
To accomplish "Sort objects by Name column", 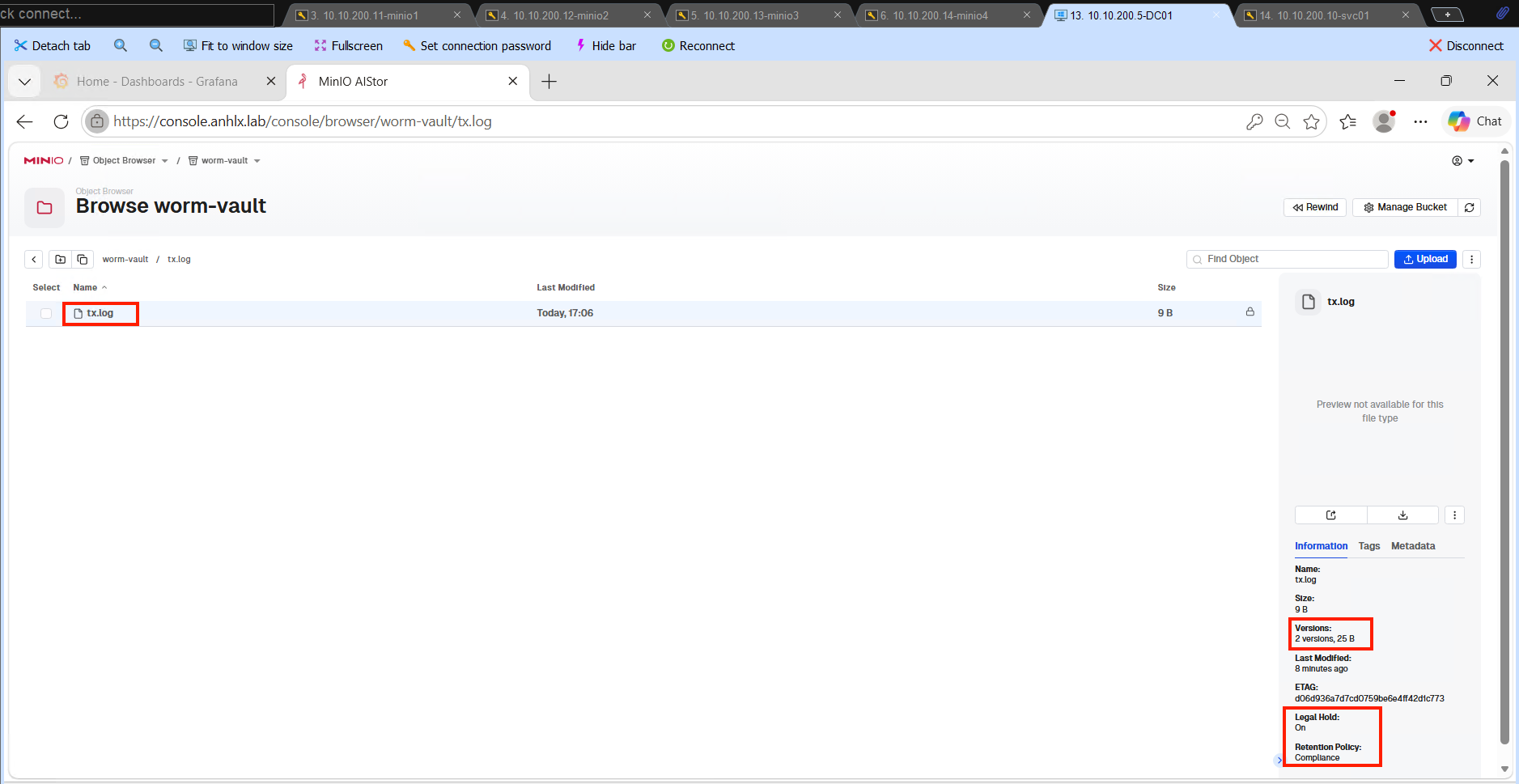I will click(90, 287).
